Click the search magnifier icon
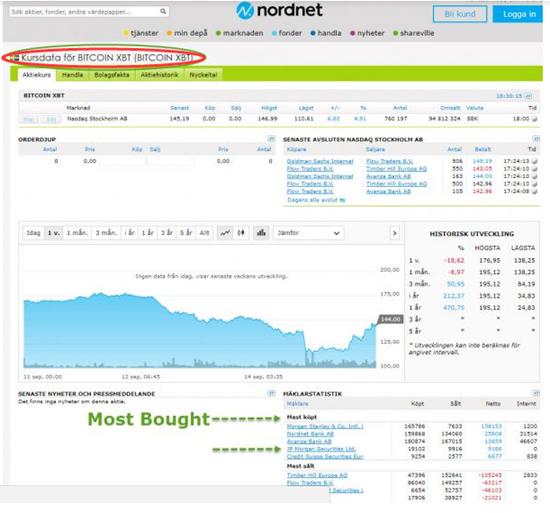This screenshot has width=550, height=513. tap(163, 12)
